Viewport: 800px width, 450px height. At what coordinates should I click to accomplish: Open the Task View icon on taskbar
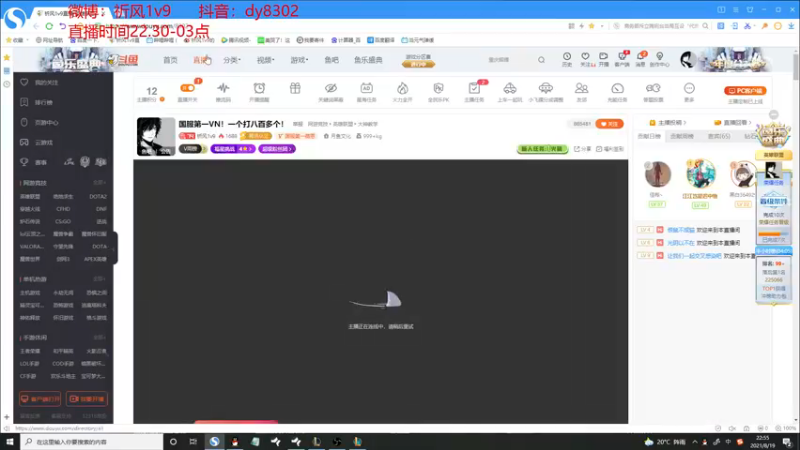[x=193, y=442]
